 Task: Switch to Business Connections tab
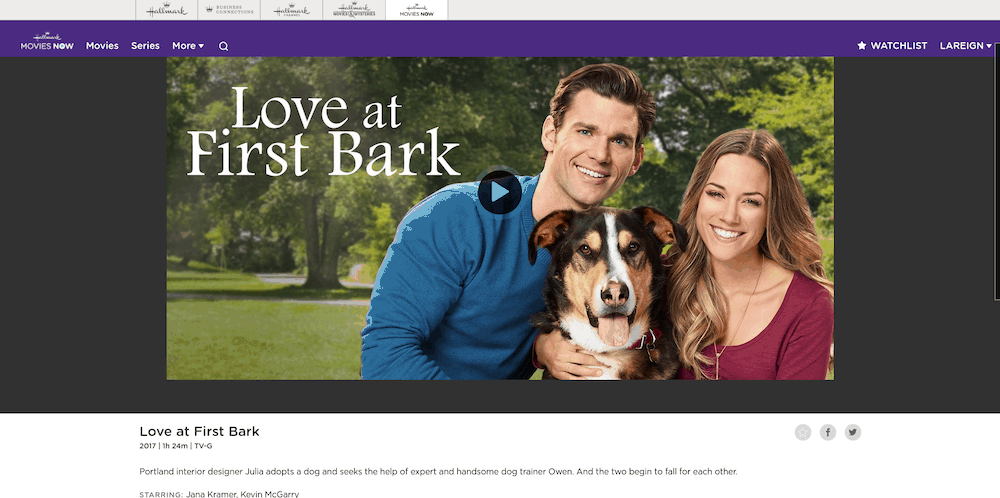pos(229,10)
